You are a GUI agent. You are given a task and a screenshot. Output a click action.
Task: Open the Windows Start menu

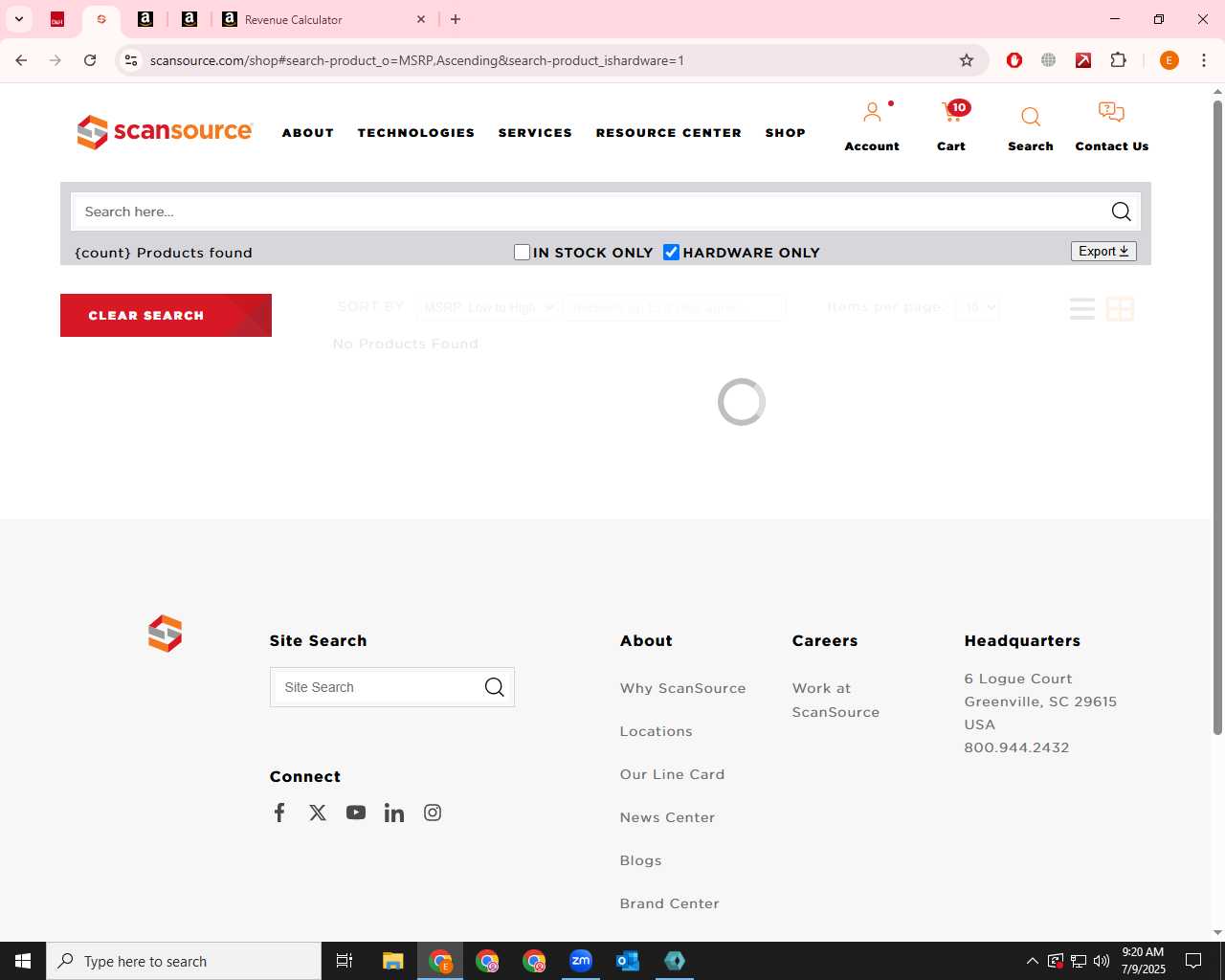[x=23, y=961]
